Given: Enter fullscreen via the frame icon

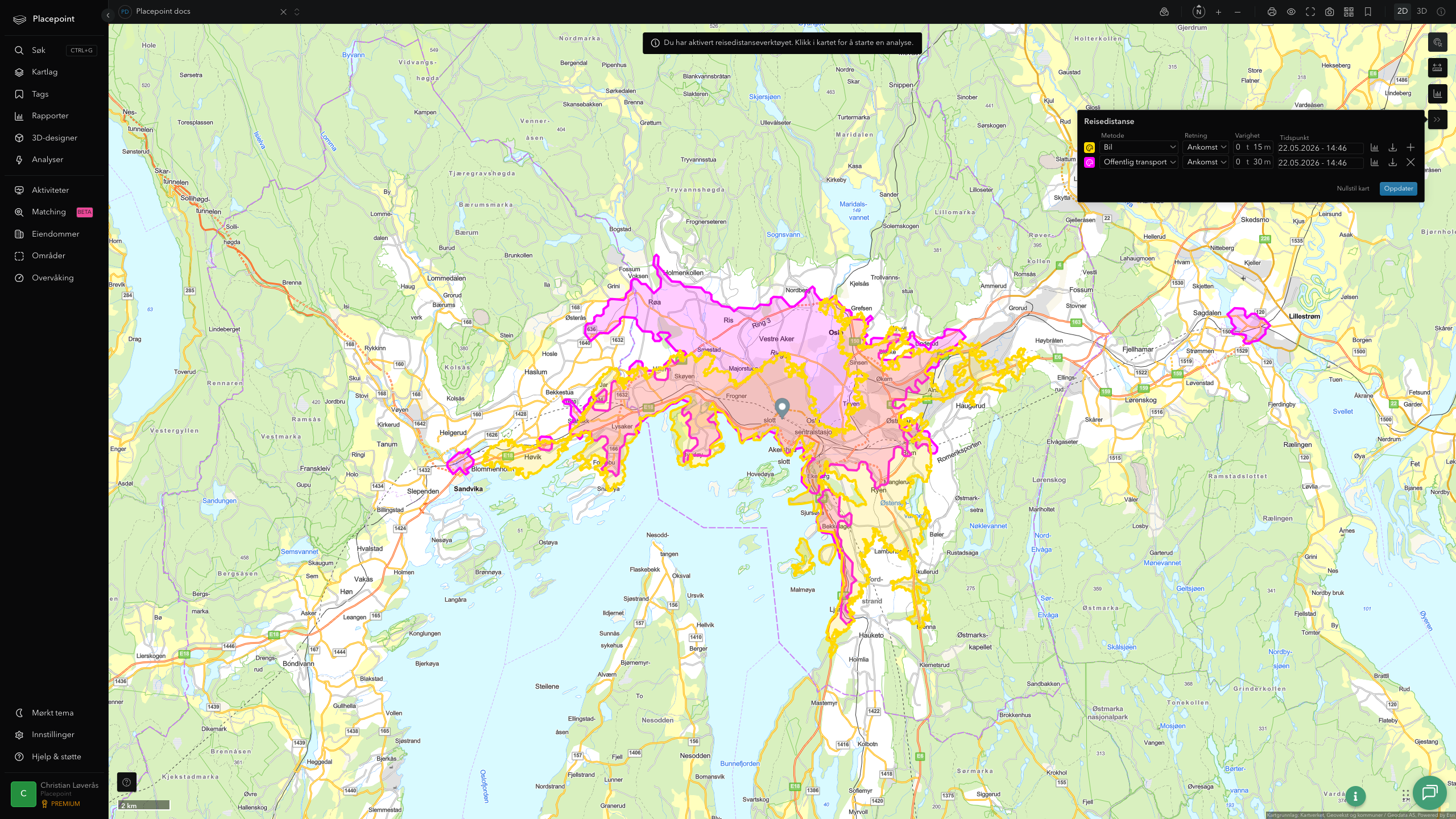Looking at the screenshot, I should tap(1310, 12).
